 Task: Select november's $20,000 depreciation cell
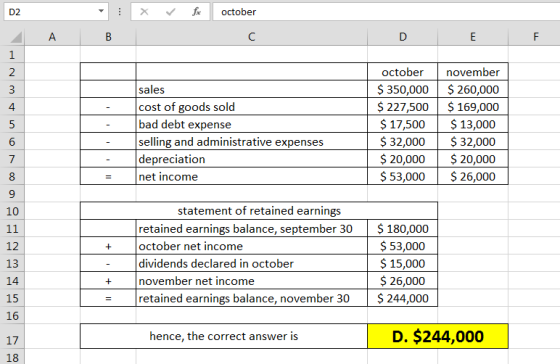pyautogui.click(x=472, y=159)
